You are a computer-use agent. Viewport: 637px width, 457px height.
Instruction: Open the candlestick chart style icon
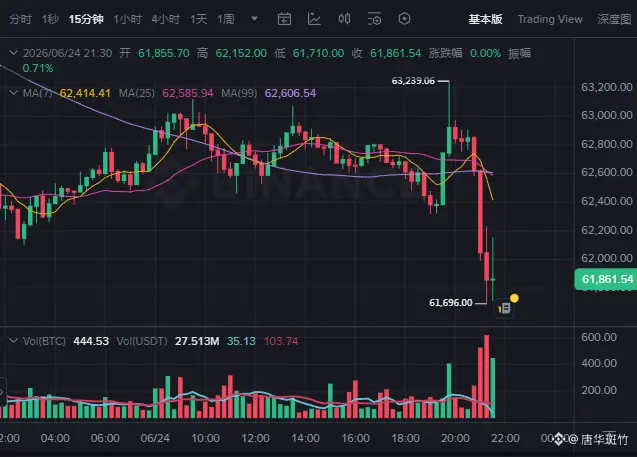(x=344, y=19)
